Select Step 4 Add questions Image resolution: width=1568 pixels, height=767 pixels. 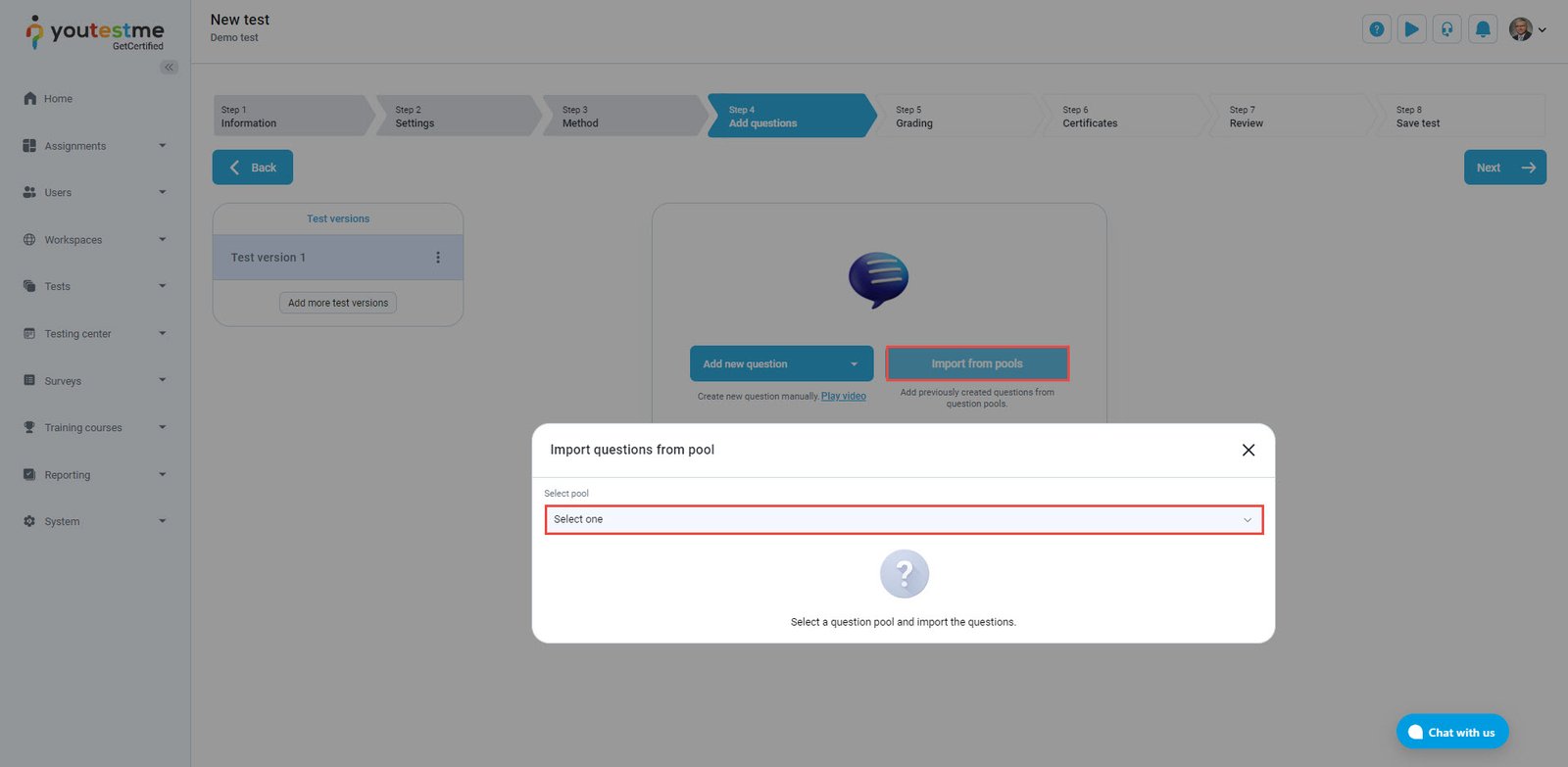click(793, 117)
